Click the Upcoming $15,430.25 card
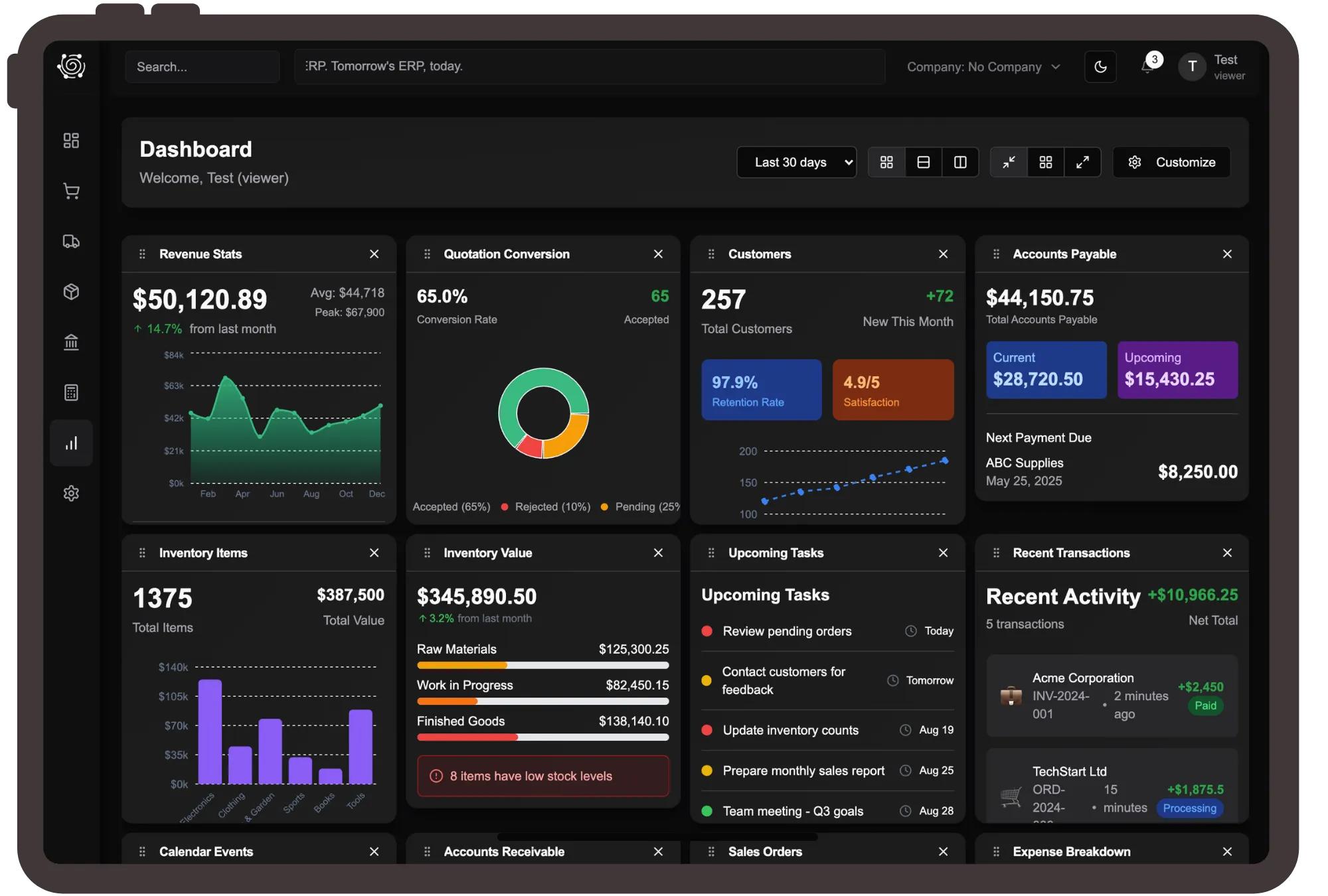 pos(1178,370)
